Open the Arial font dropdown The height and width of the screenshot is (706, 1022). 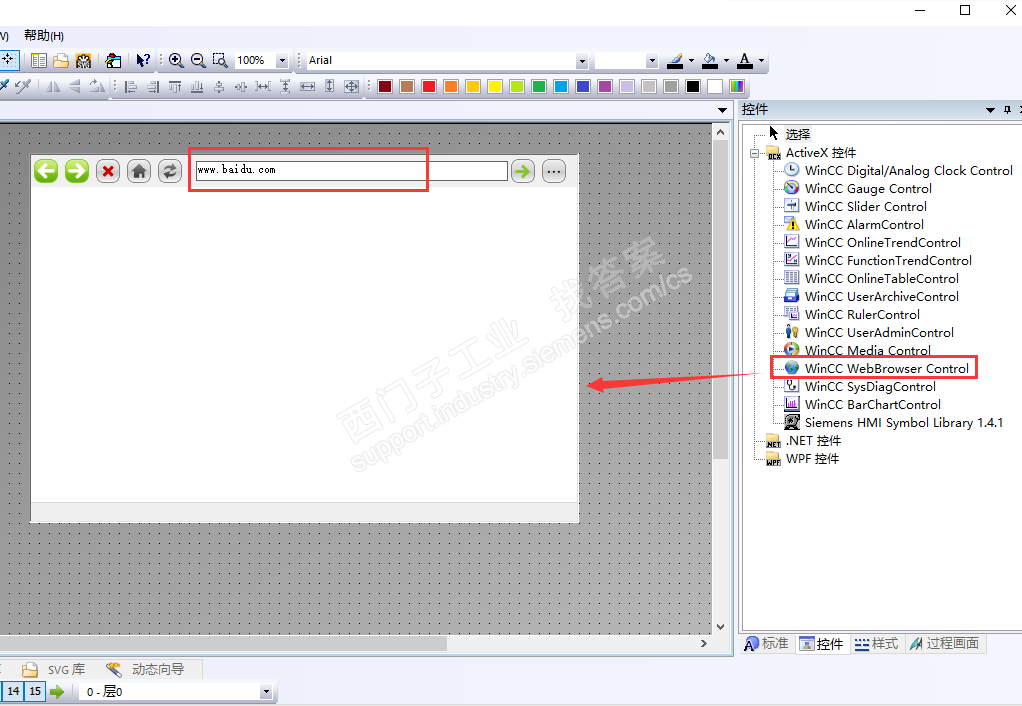582,61
